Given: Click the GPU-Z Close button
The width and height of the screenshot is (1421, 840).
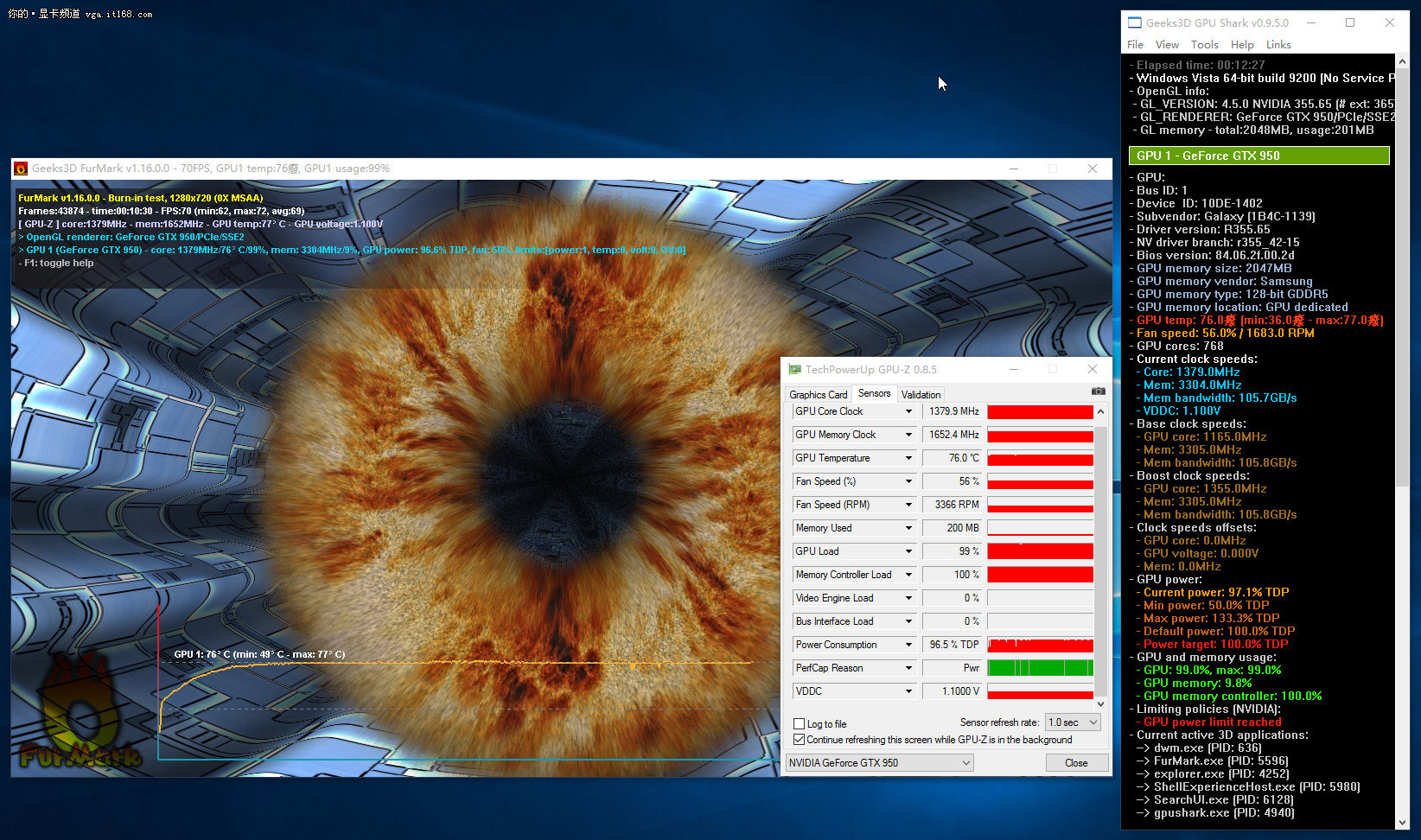Looking at the screenshot, I should coord(1076,763).
